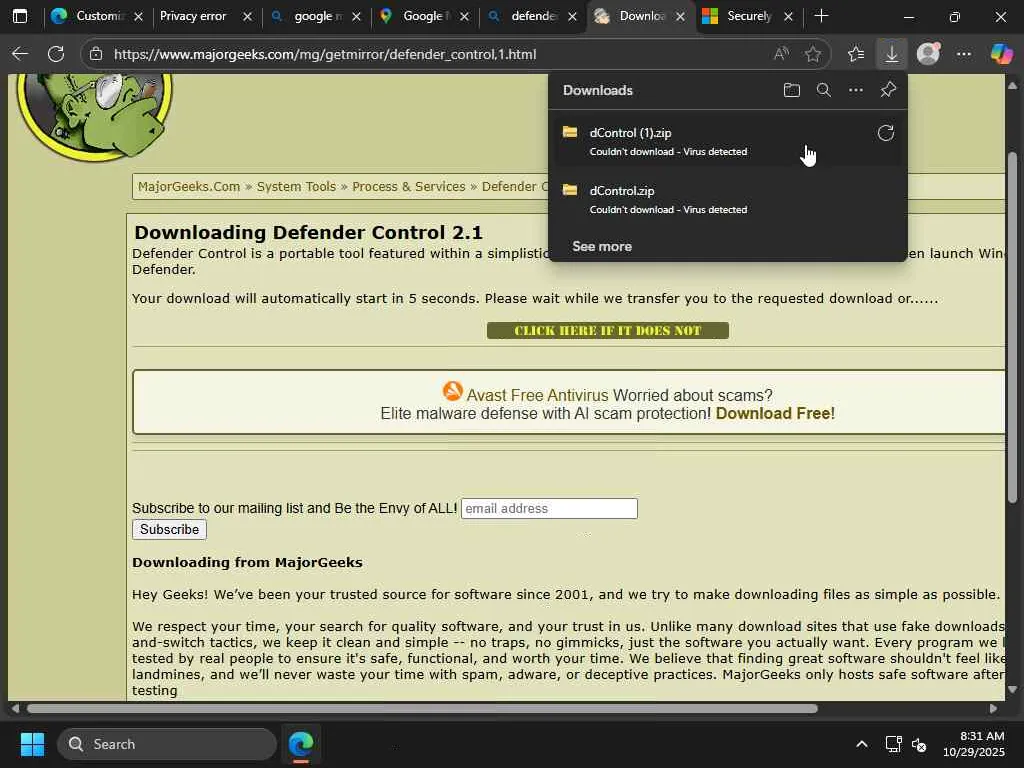This screenshot has width=1024, height=768.
Task: Click the Subscribe button
Action: click(169, 530)
